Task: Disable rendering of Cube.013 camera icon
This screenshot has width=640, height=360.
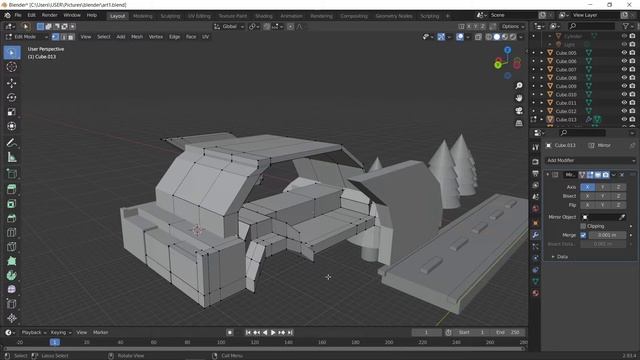Action: [x=632, y=119]
